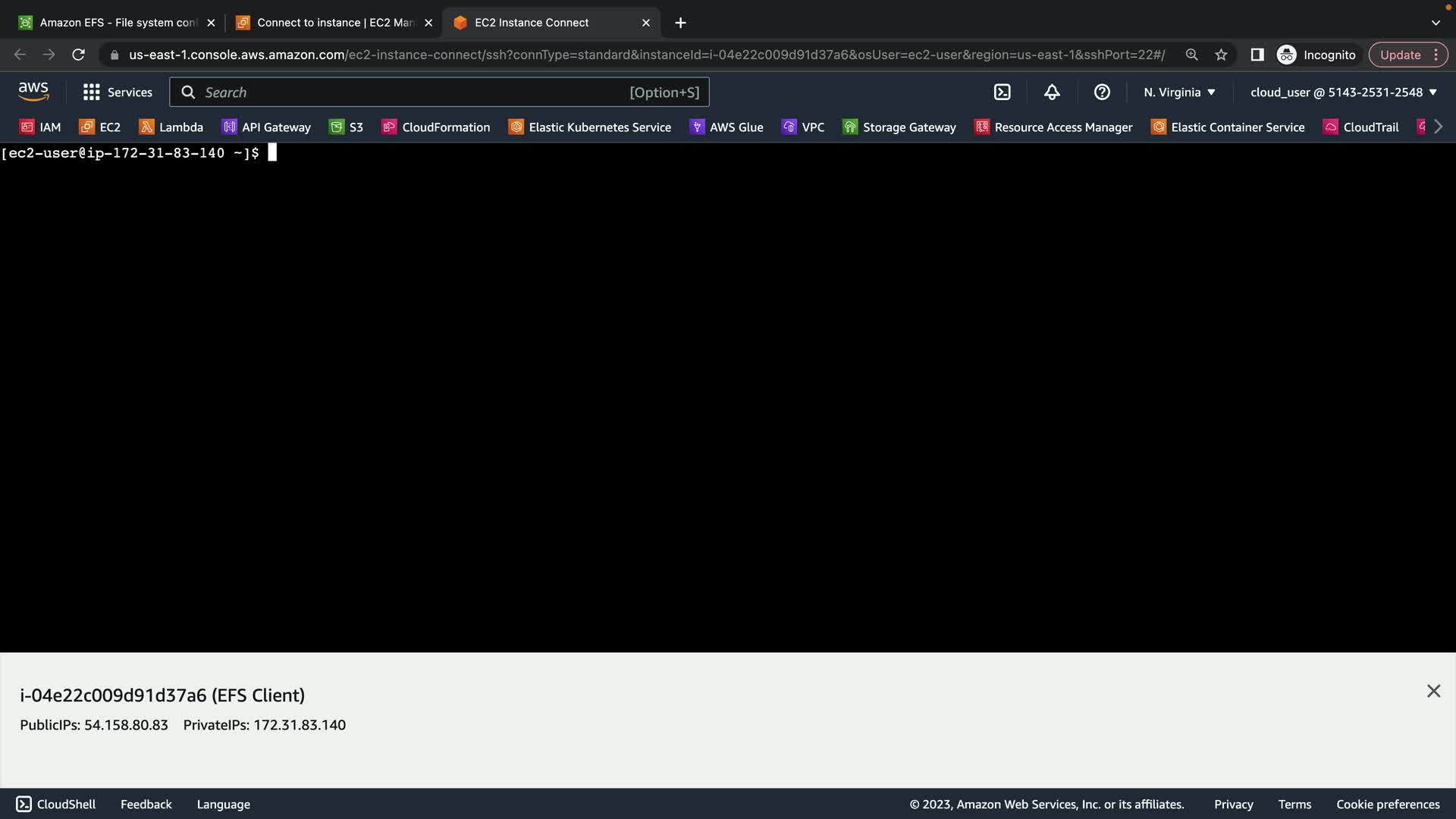Open the S3 shortcut in favorites bar
The height and width of the screenshot is (819, 1456).
[x=347, y=127]
